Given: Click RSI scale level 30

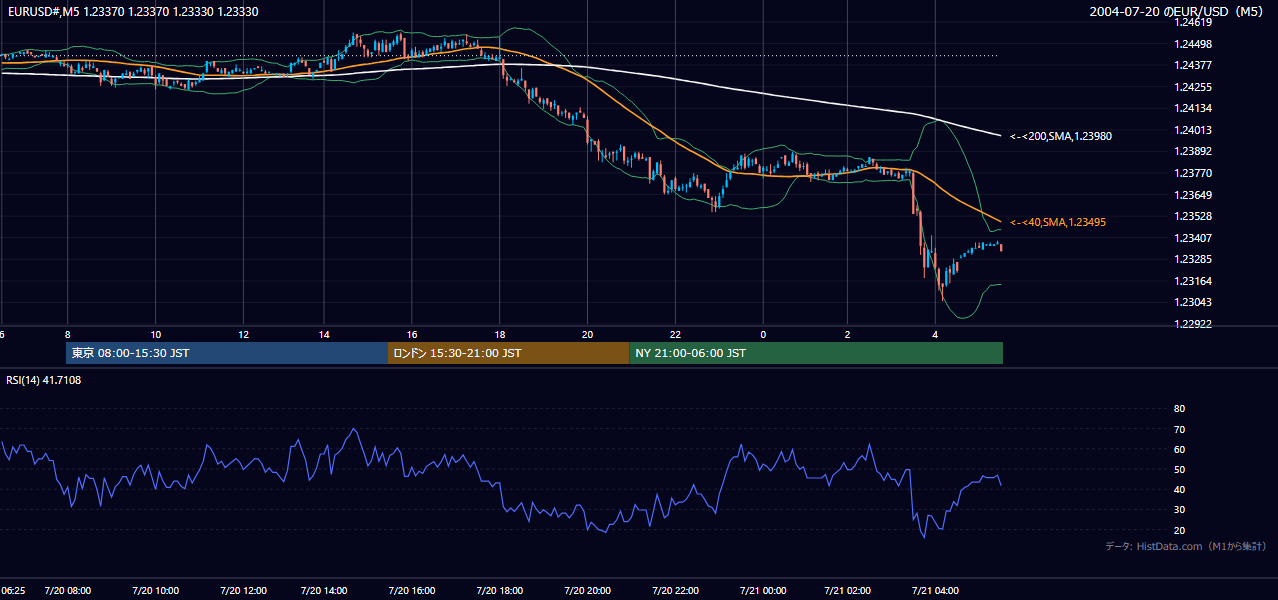Looking at the screenshot, I should [1179, 510].
